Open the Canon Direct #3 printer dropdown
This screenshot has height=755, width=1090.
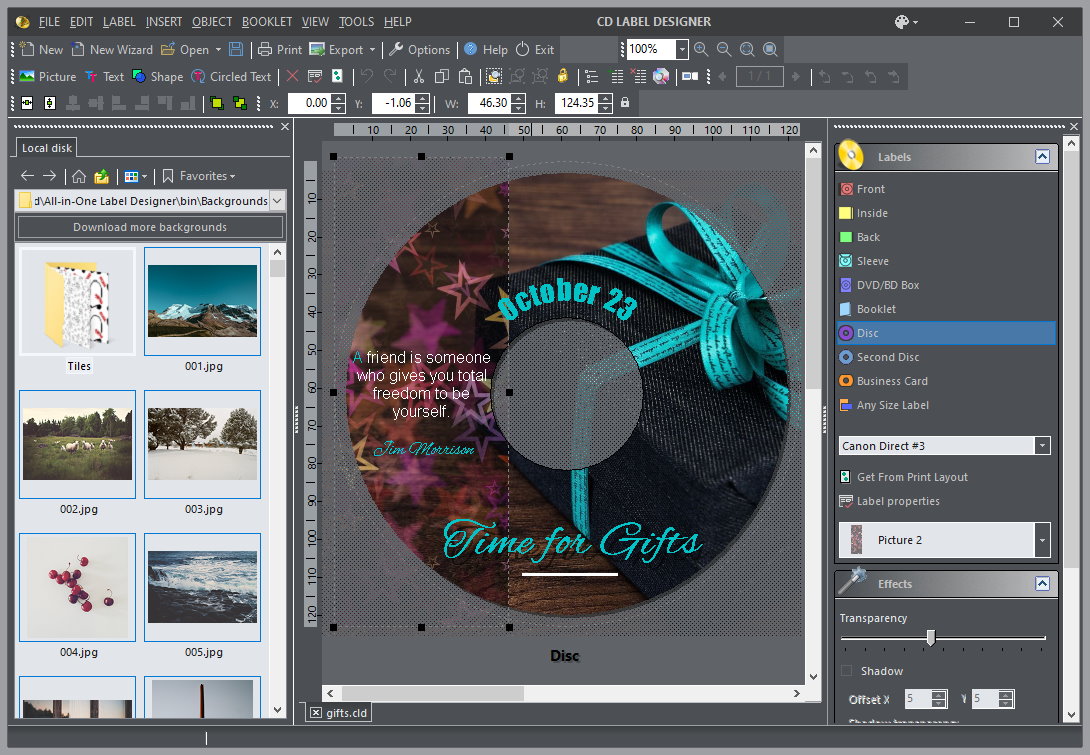(x=1042, y=446)
